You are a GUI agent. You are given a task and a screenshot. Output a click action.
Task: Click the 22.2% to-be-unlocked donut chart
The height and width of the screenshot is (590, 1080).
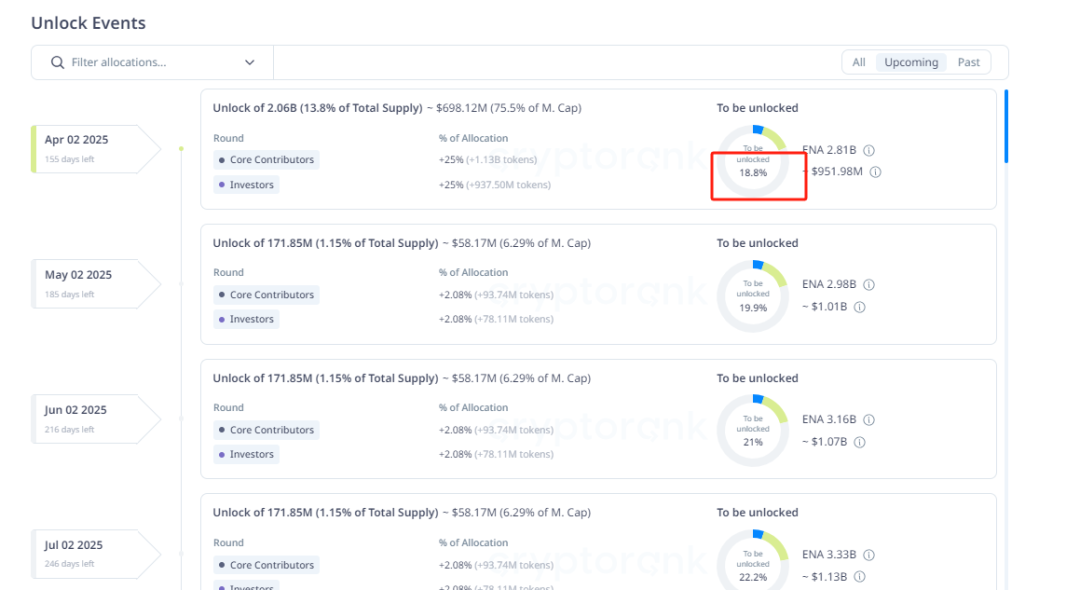point(753,562)
